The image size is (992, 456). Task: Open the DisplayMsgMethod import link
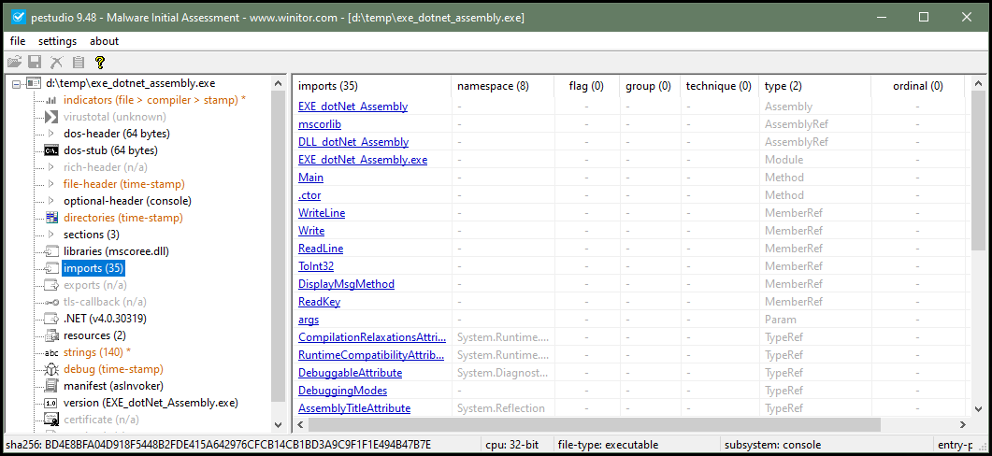[x=346, y=284]
